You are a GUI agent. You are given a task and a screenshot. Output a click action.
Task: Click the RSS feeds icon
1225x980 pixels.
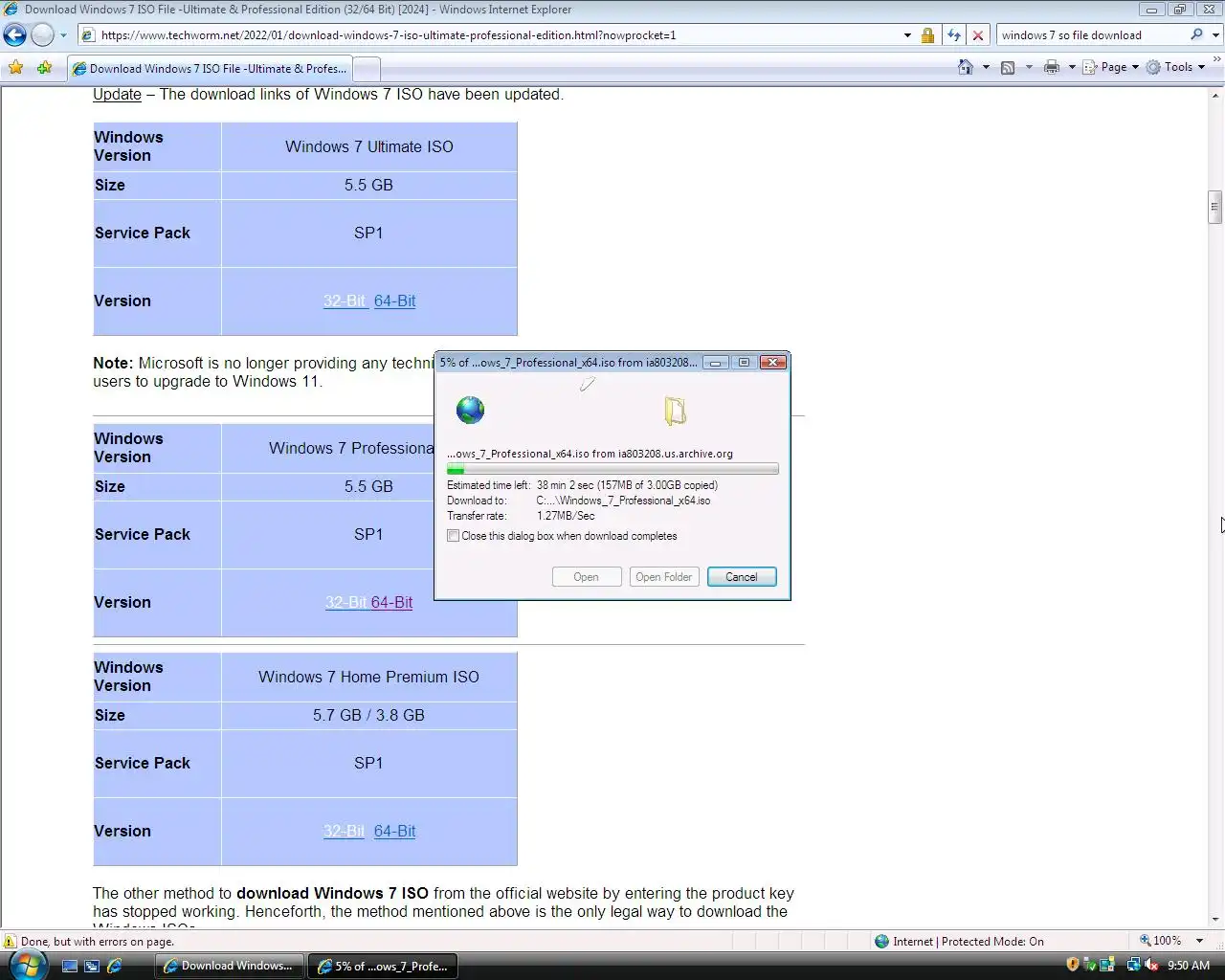(1008, 67)
